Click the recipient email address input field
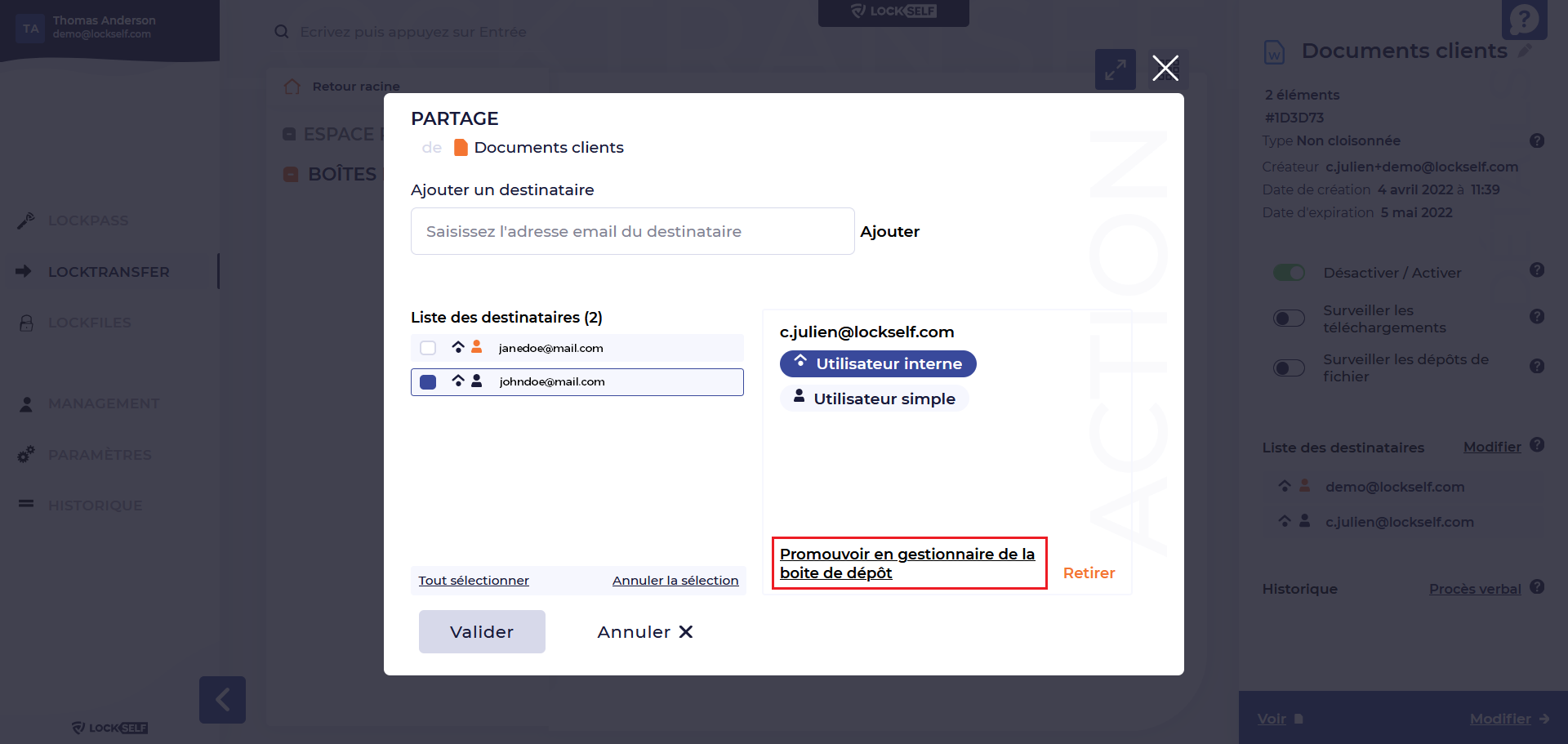 [632, 231]
